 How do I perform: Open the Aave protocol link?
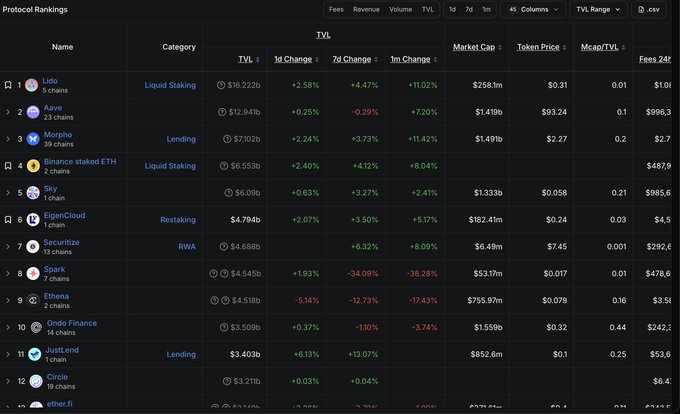pos(53,108)
